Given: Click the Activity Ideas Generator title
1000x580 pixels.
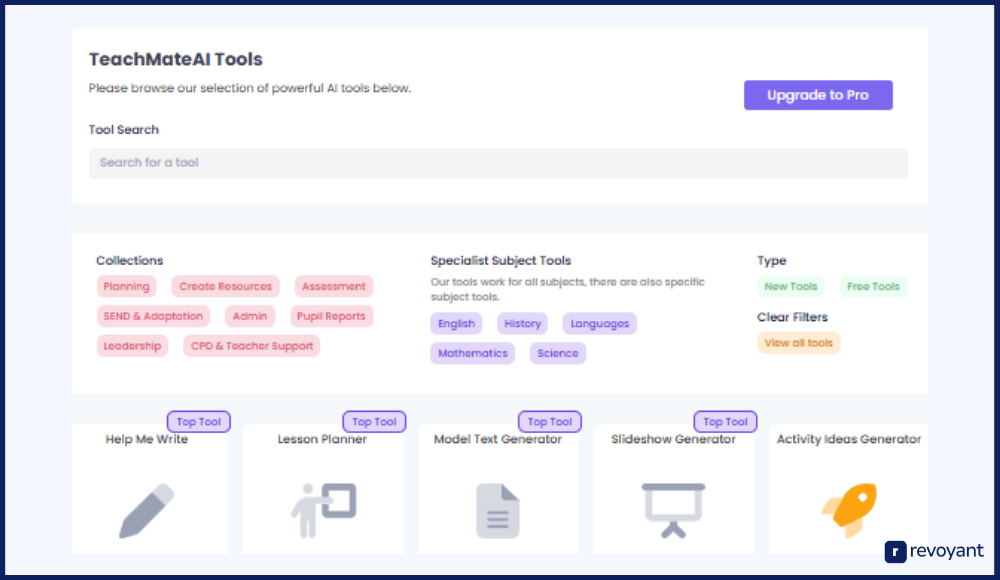Looking at the screenshot, I should (x=849, y=439).
